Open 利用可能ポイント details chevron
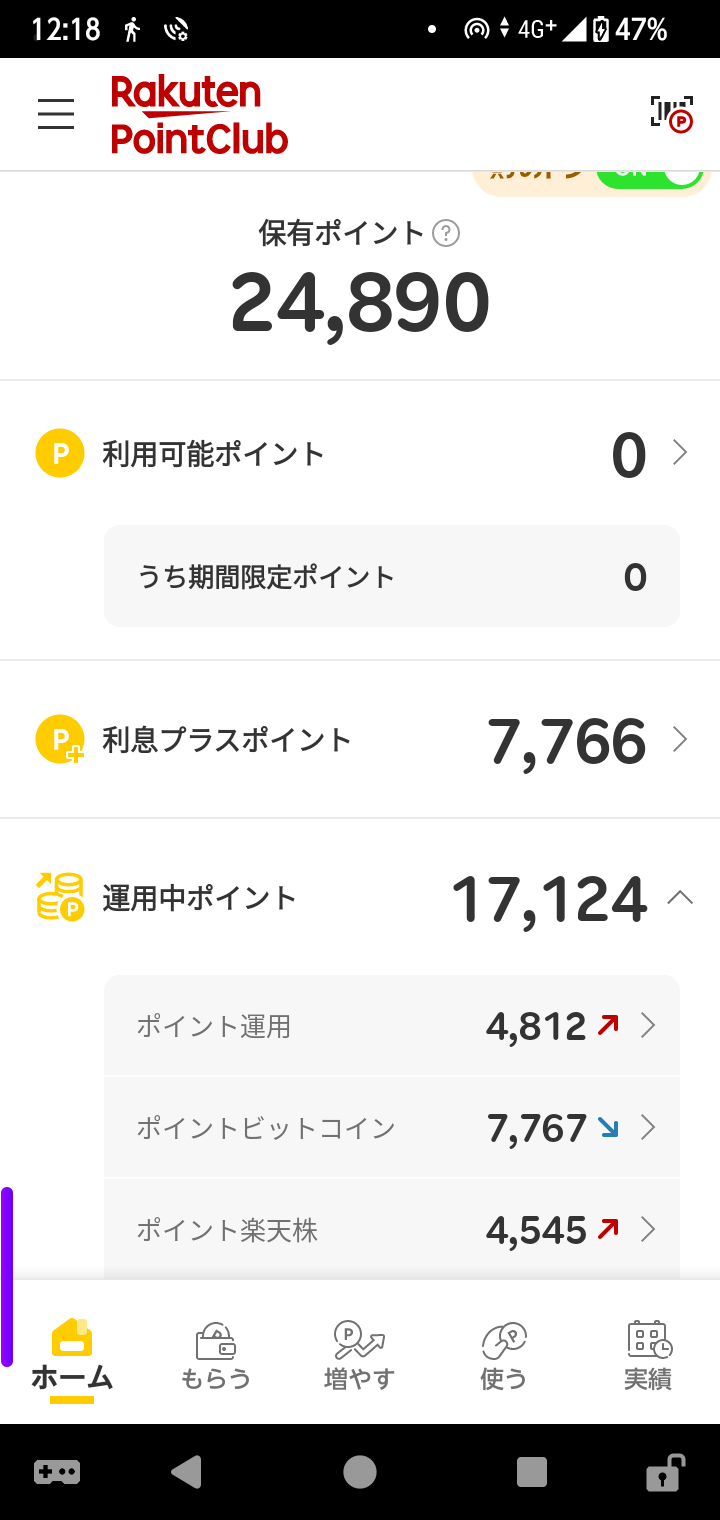 [680, 453]
